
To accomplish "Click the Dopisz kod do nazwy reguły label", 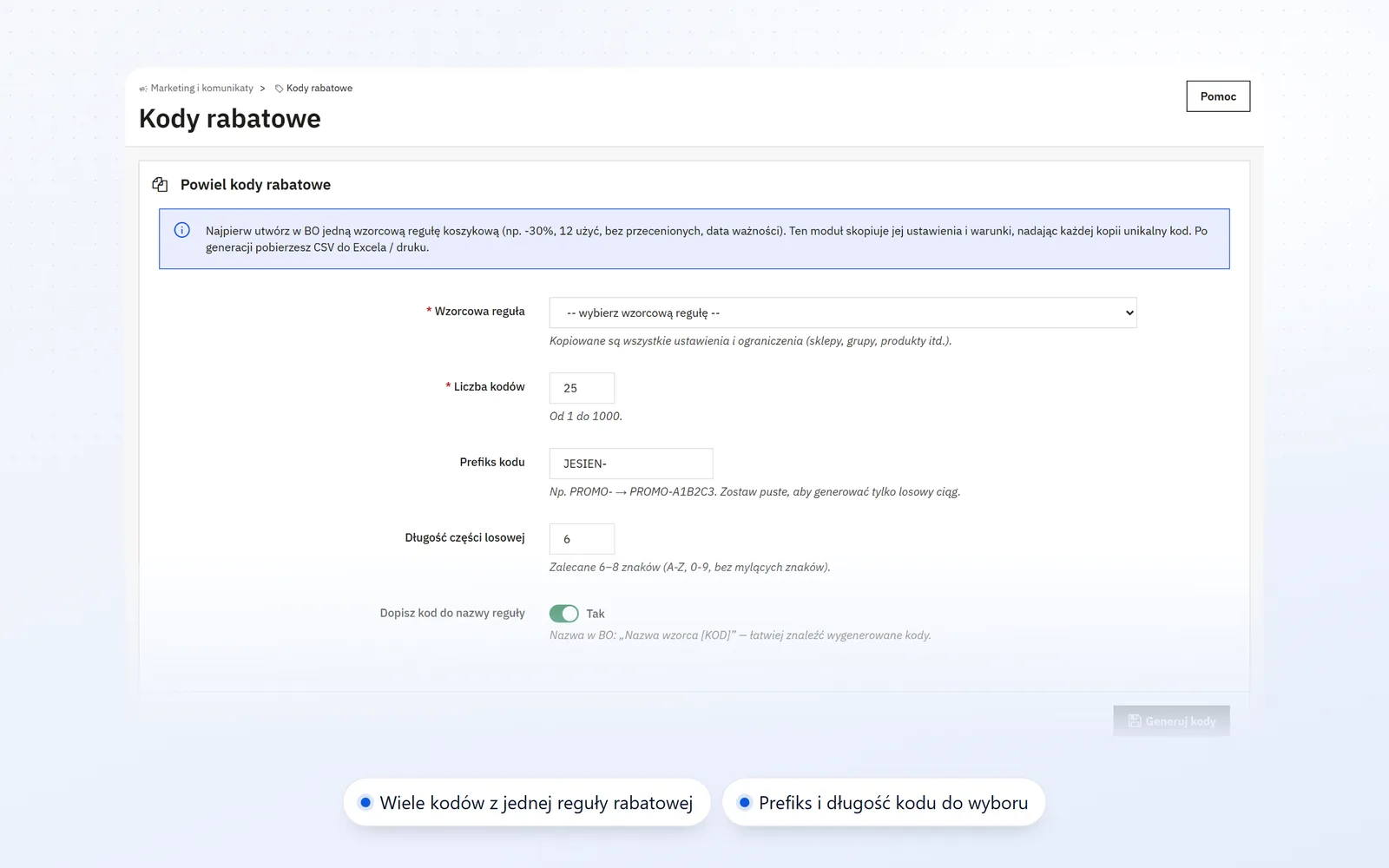I will (x=452, y=614).
